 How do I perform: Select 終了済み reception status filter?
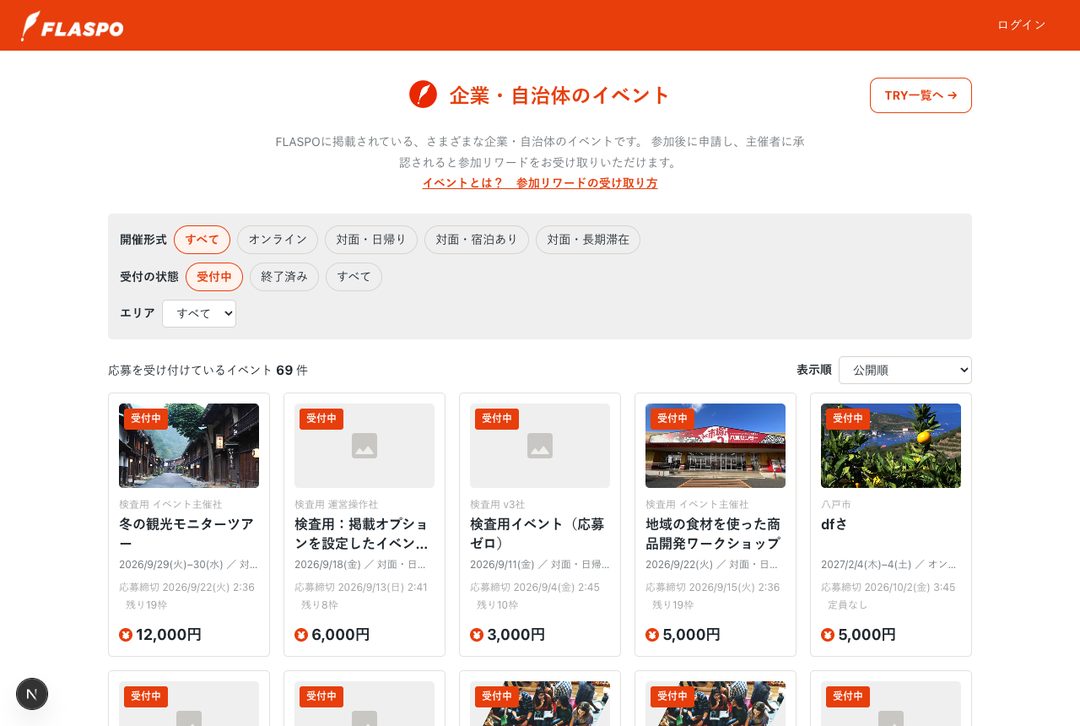pyautogui.click(x=284, y=277)
